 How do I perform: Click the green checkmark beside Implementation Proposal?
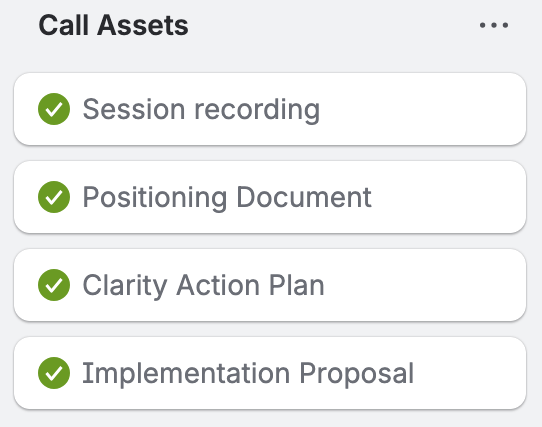coord(54,373)
